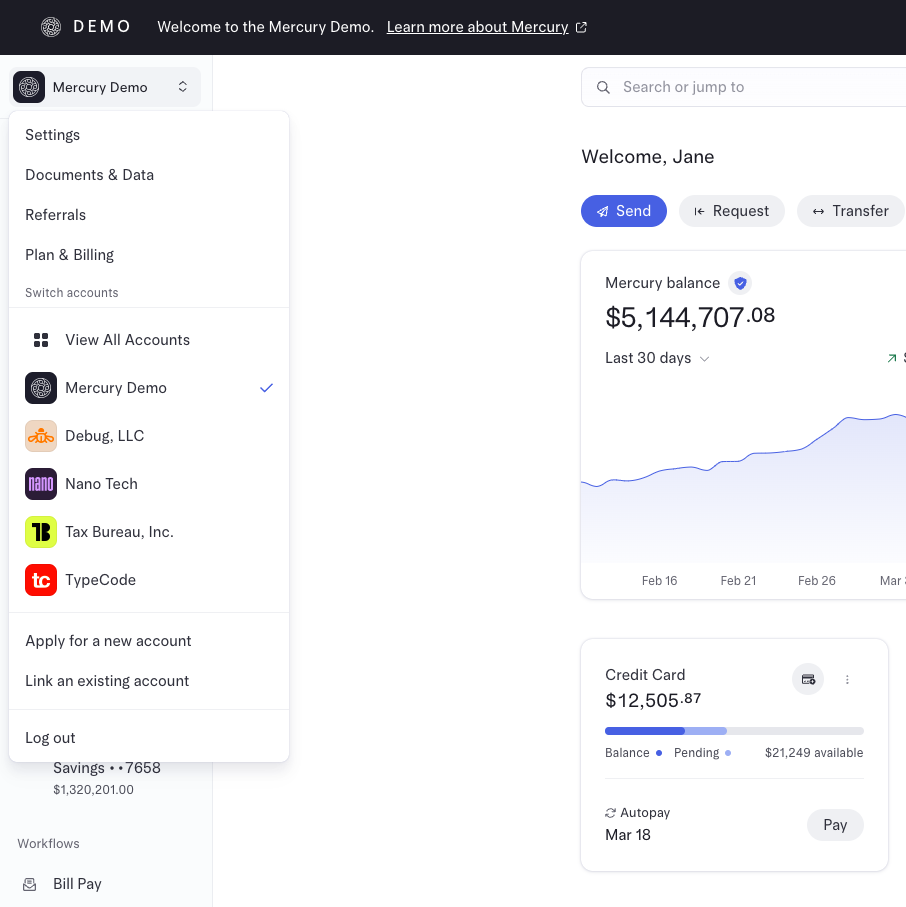Switch to the Debug, LLC account

(x=149, y=436)
